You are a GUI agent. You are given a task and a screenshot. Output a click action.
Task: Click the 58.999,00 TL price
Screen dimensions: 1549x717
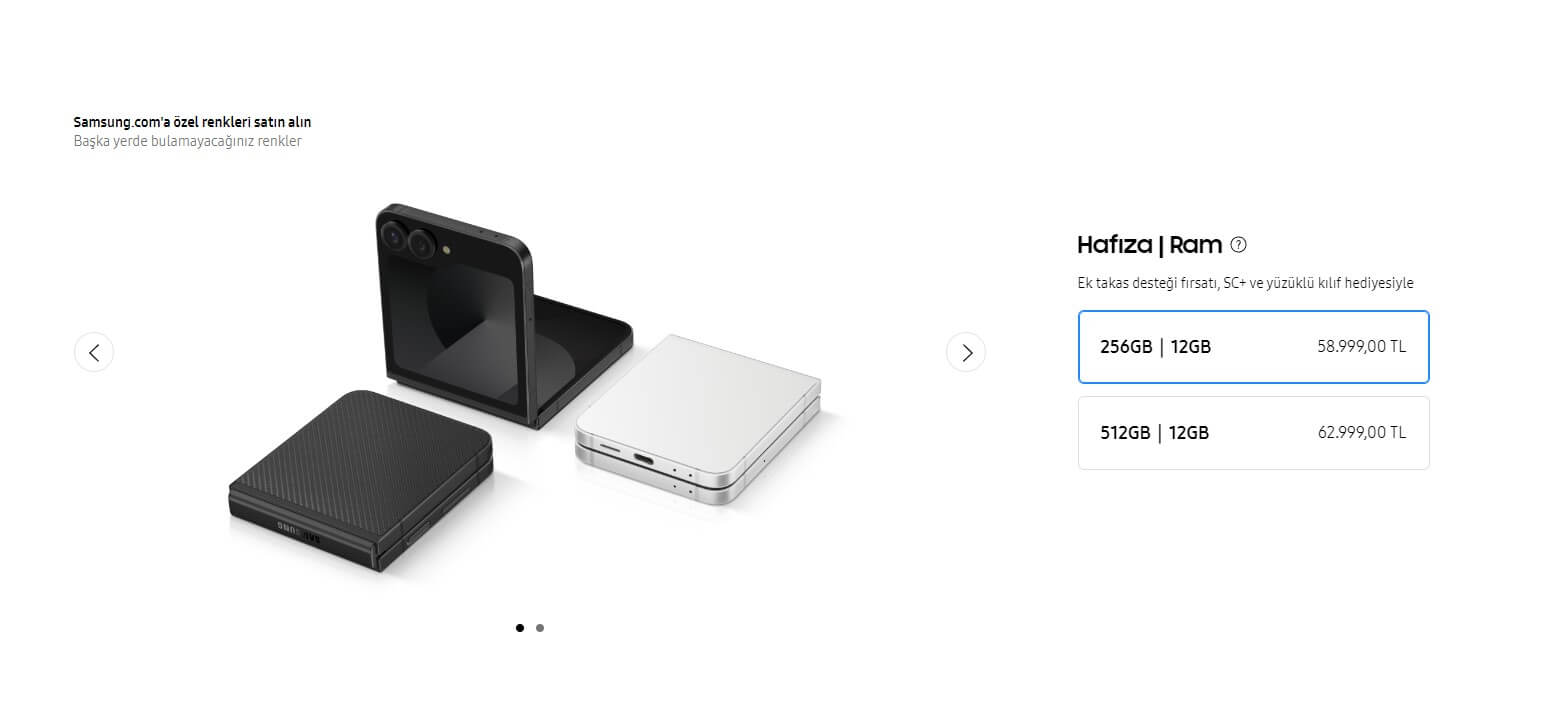[x=1362, y=347]
